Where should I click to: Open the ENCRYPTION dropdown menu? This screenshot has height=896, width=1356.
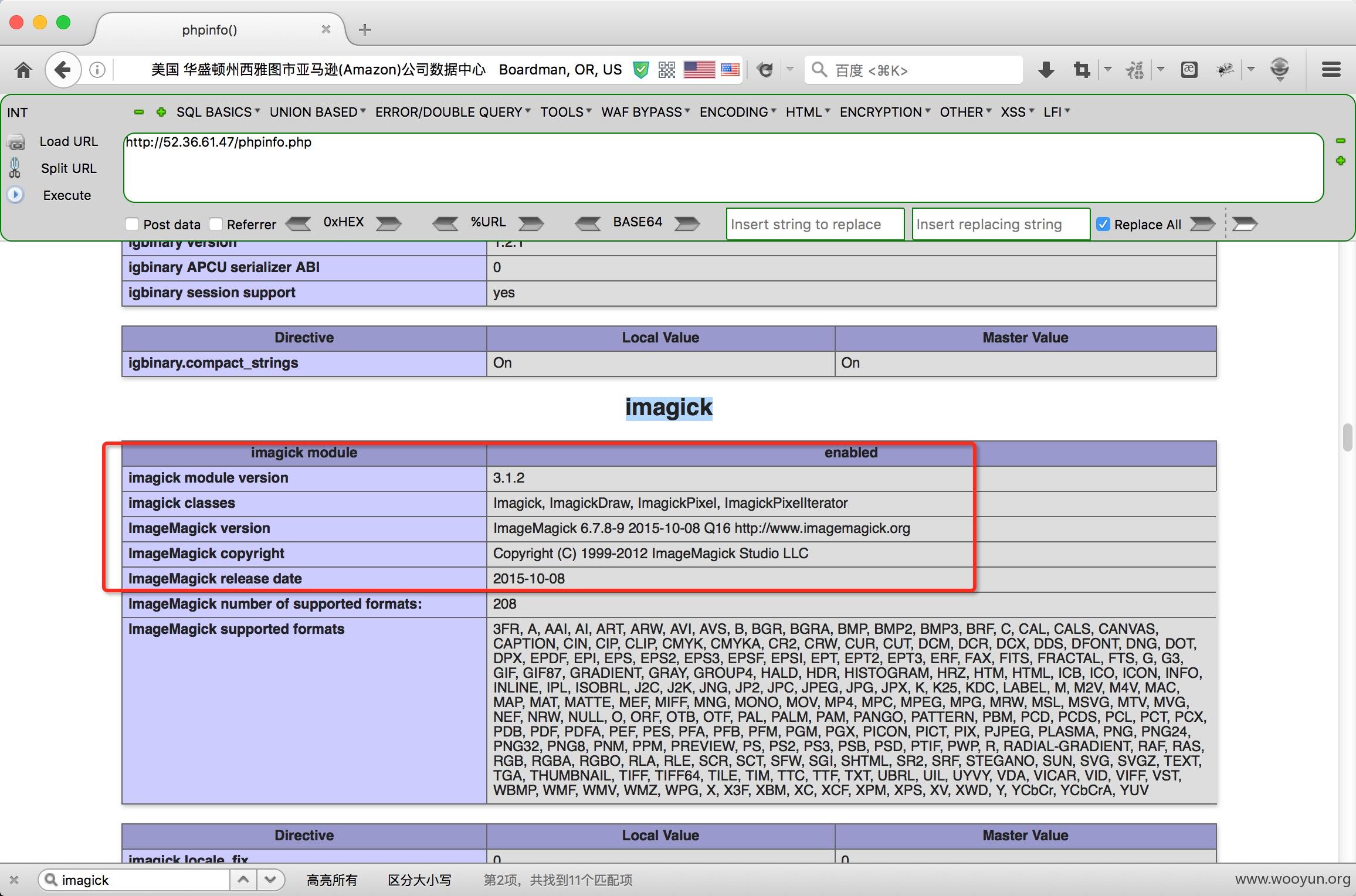pos(884,112)
